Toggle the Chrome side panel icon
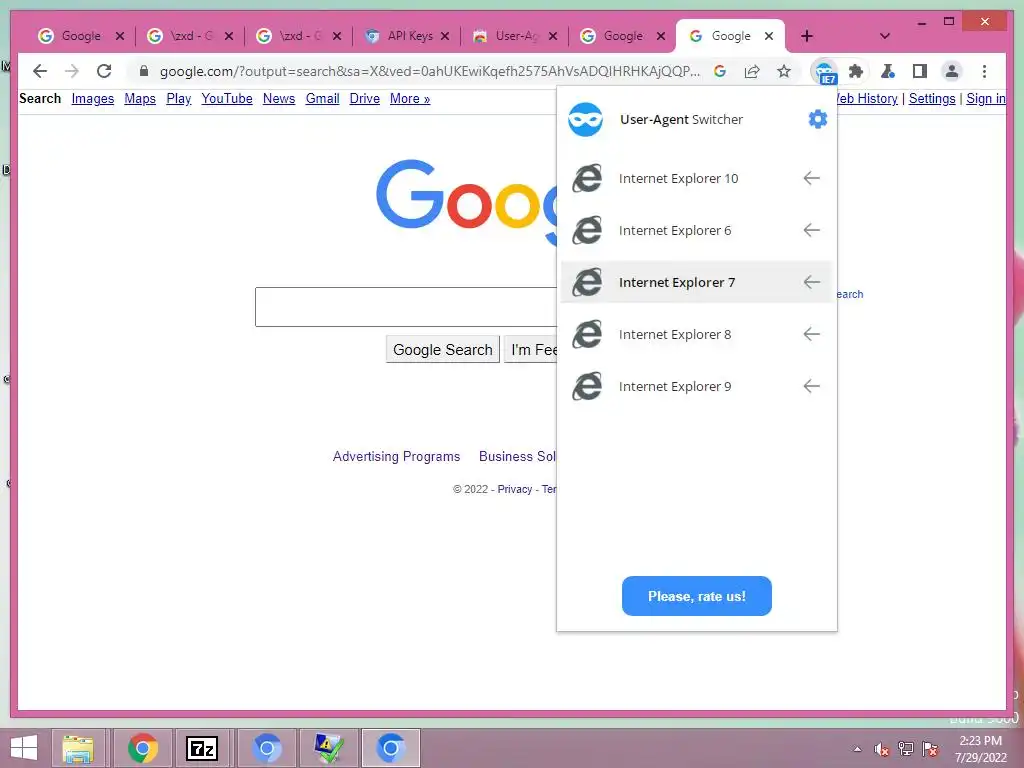The width and height of the screenshot is (1024, 768). pos(920,71)
